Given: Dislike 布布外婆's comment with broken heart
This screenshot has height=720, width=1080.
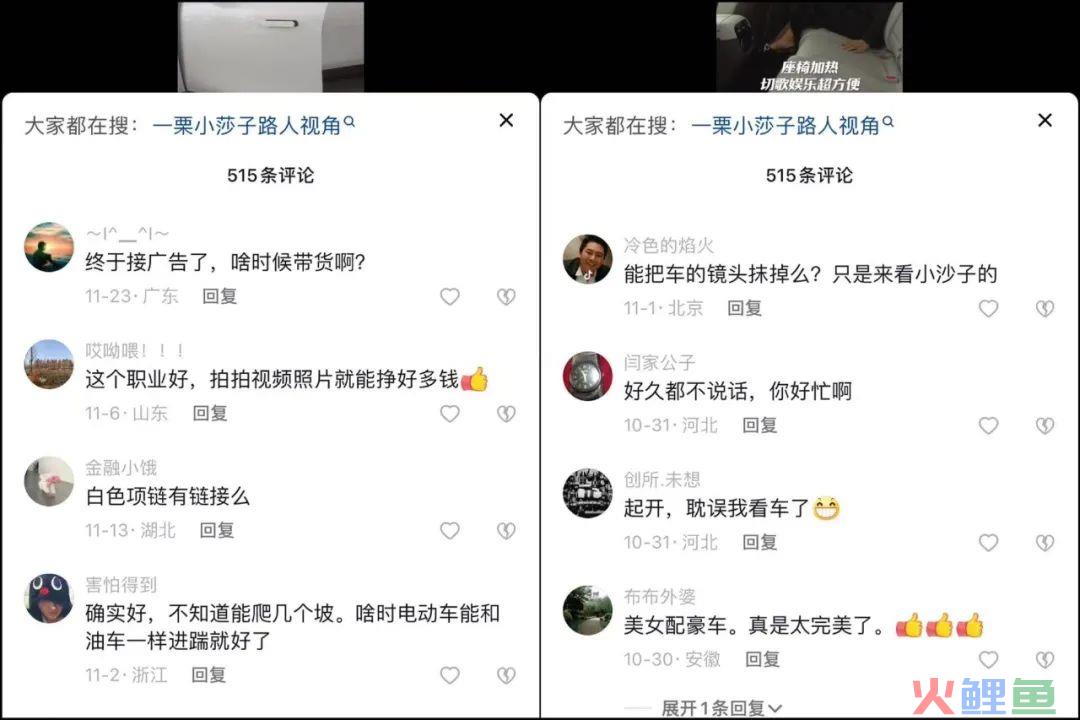Looking at the screenshot, I should pyautogui.click(x=1045, y=660).
